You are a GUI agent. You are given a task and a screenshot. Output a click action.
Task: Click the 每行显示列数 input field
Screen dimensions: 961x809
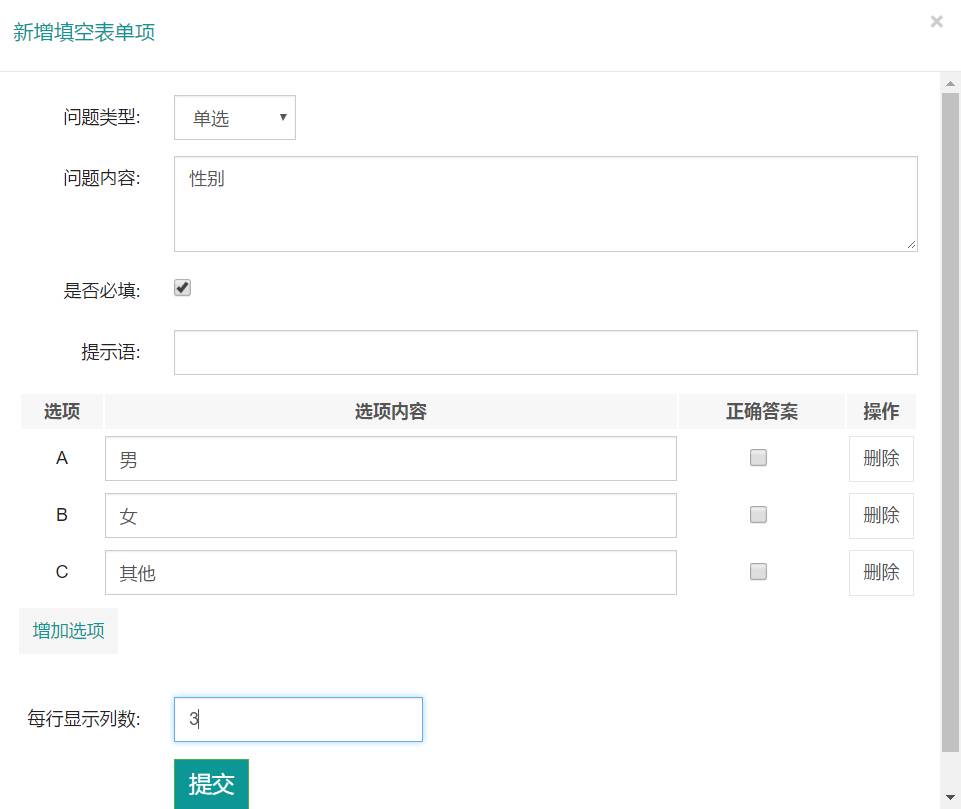[x=298, y=719]
